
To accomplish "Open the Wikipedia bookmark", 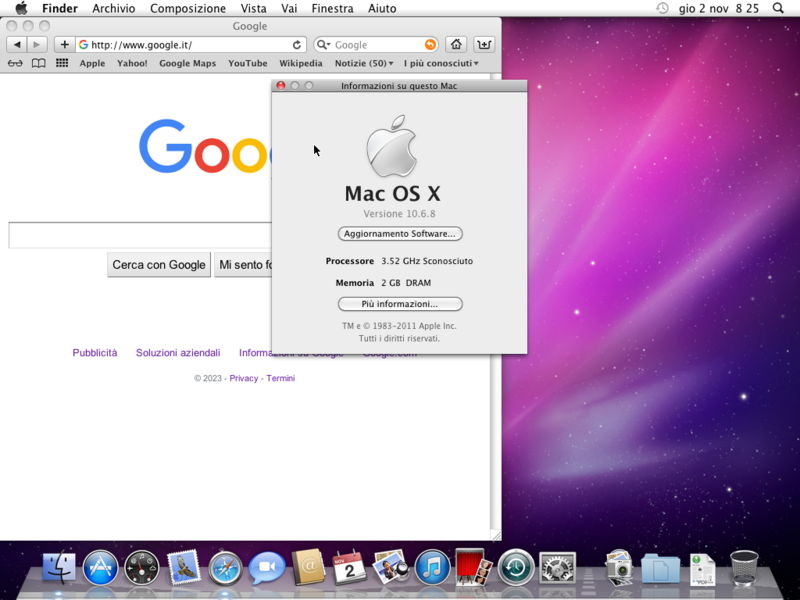I will 301,63.
